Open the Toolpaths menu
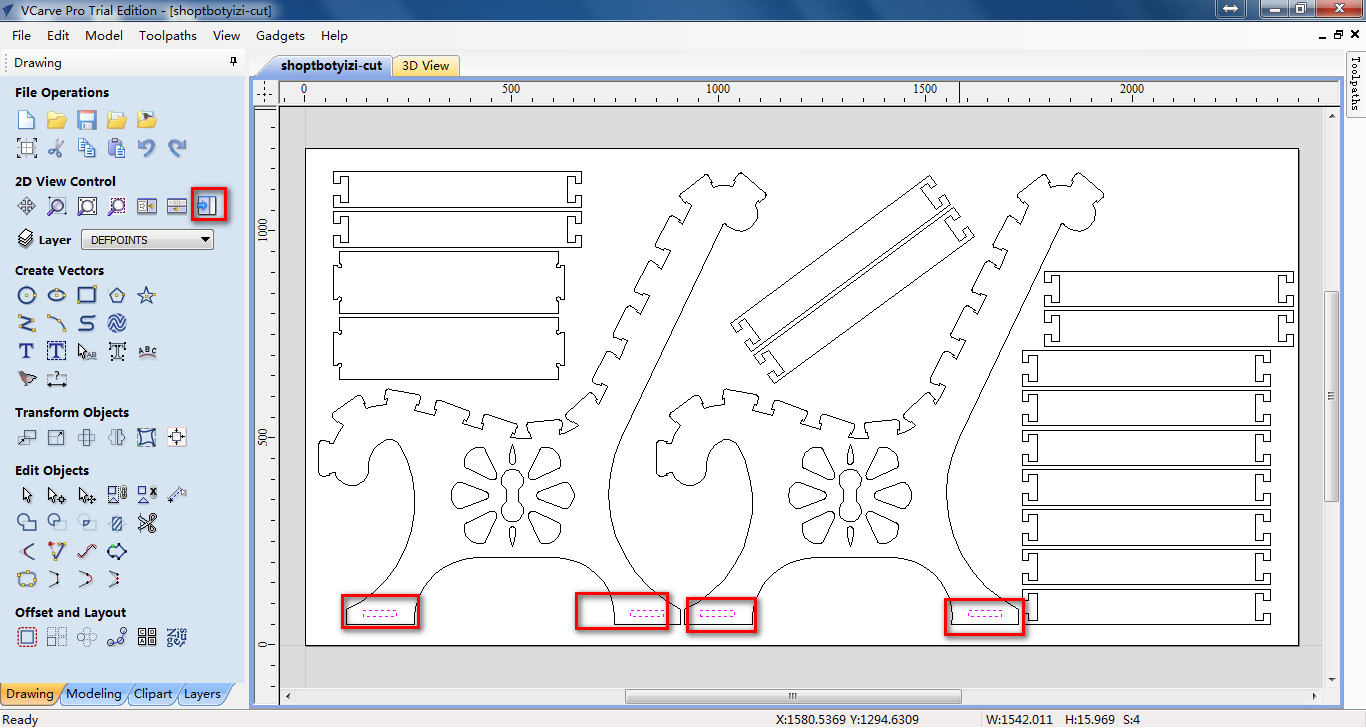1366x728 pixels. tap(168, 35)
